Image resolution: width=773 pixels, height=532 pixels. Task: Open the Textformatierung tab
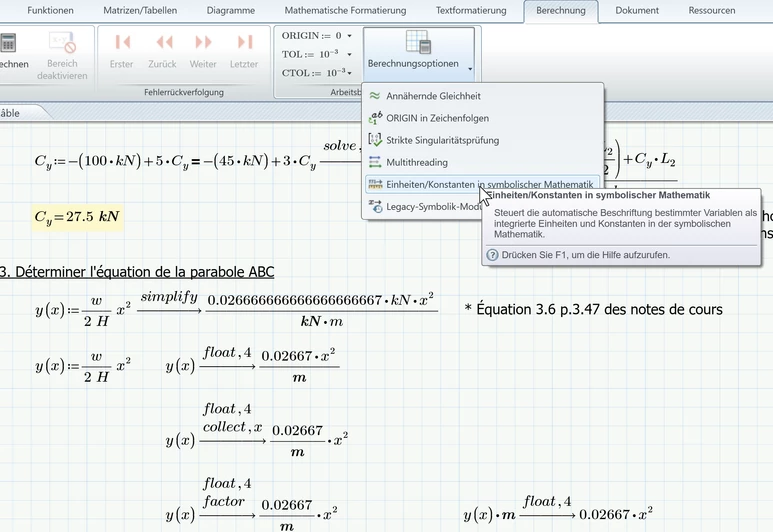click(x=471, y=10)
